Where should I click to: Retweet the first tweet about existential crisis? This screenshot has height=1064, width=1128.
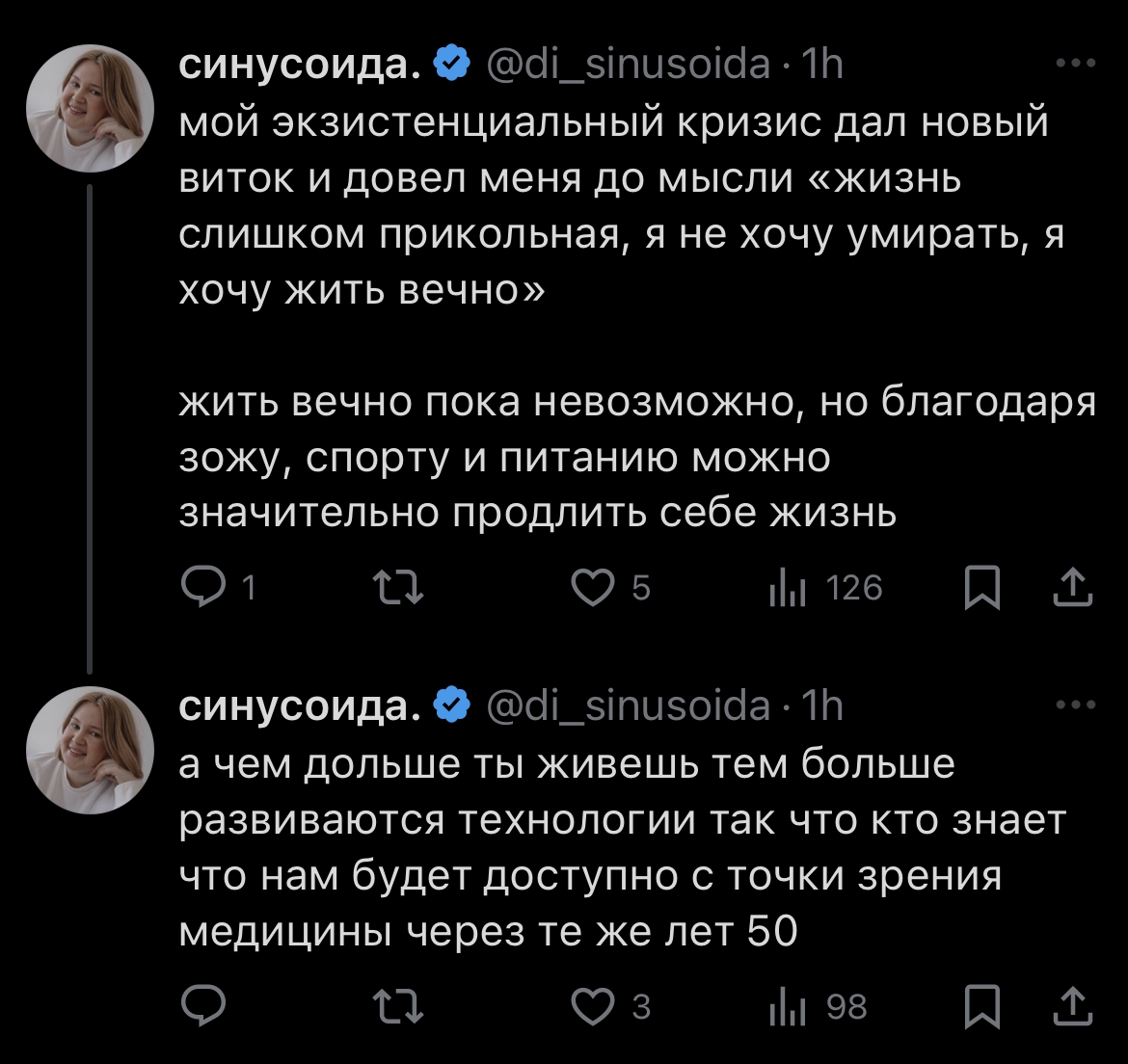click(x=398, y=588)
